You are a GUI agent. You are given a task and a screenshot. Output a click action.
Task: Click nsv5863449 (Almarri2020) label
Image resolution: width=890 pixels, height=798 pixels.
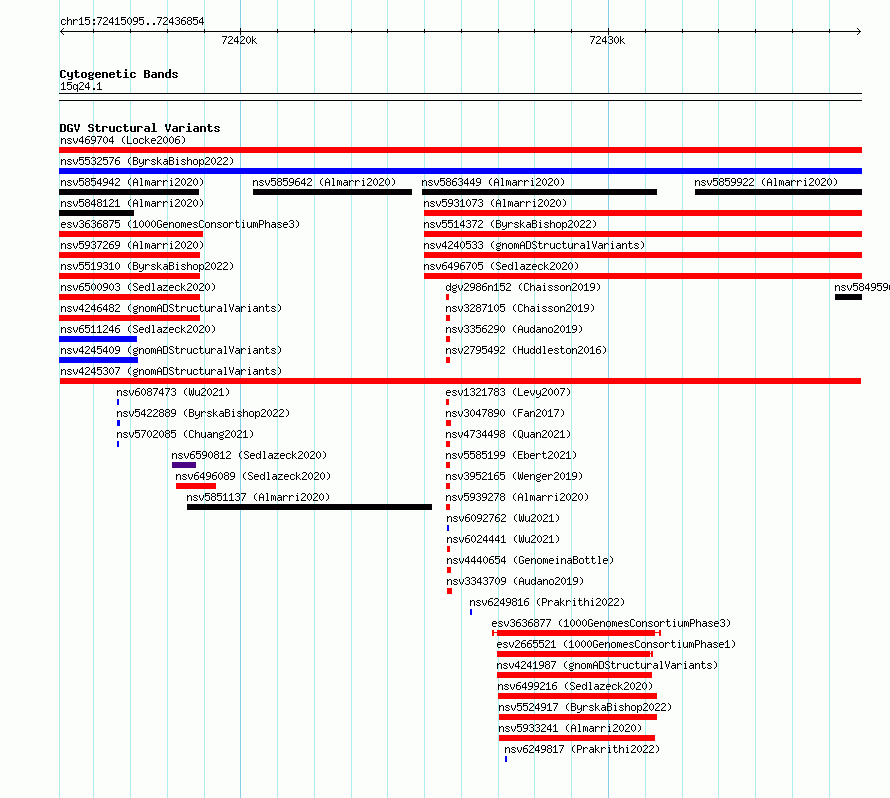[493, 182]
